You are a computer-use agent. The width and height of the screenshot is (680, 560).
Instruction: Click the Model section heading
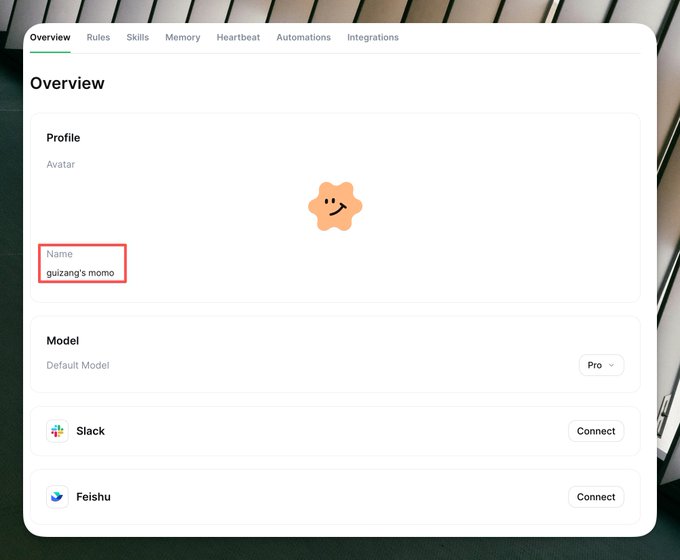point(62,341)
